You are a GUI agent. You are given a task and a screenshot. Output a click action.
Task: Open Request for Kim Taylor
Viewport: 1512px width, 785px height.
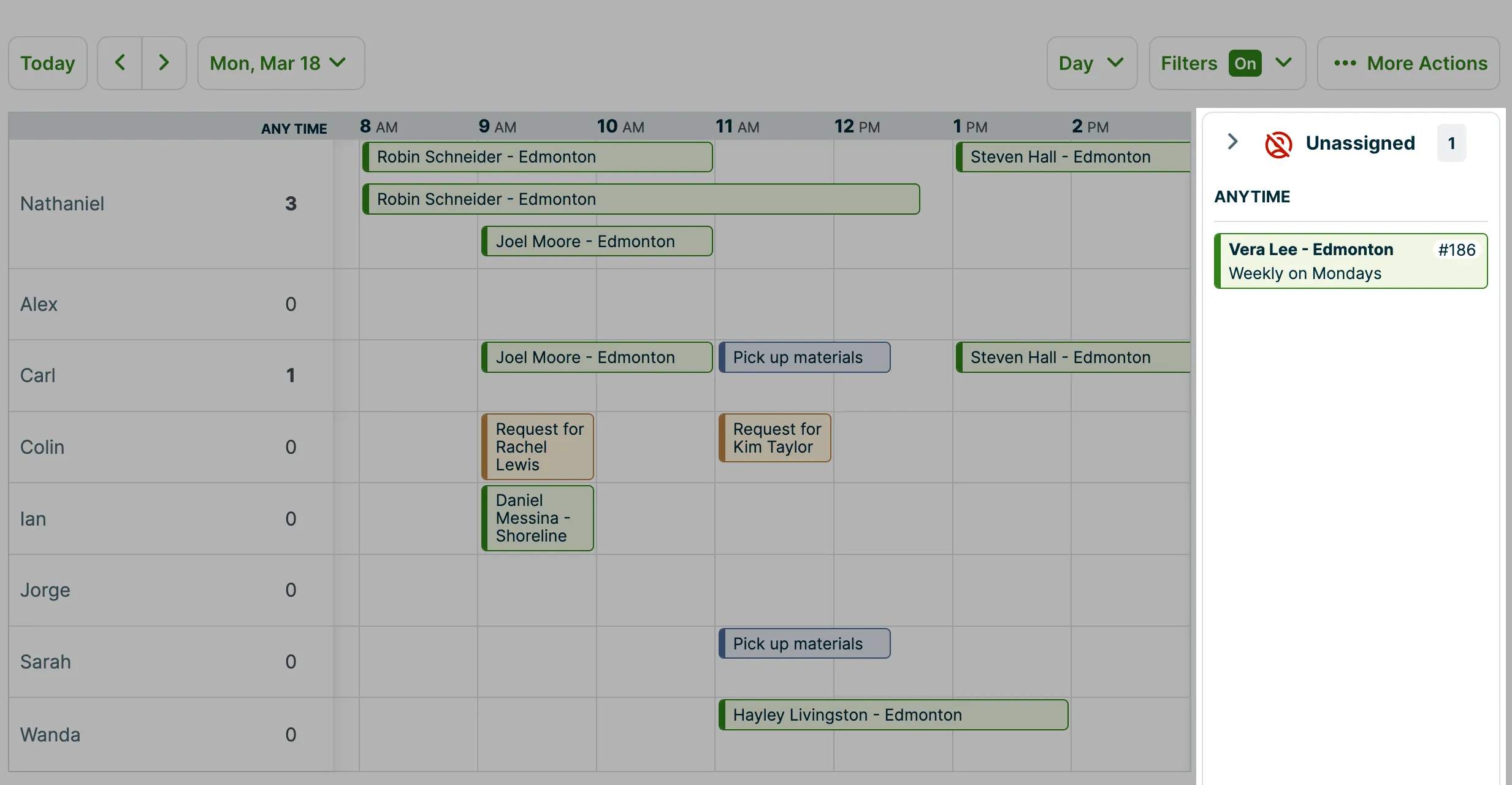[x=775, y=438]
